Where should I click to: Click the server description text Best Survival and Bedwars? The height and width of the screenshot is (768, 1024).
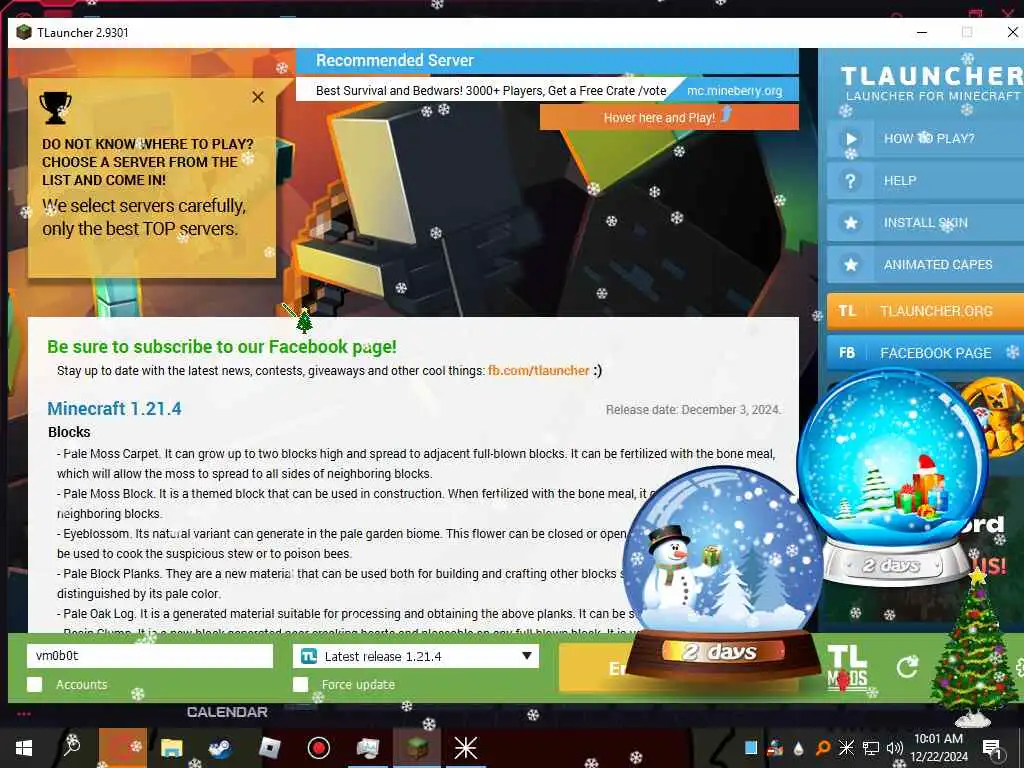(490, 91)
